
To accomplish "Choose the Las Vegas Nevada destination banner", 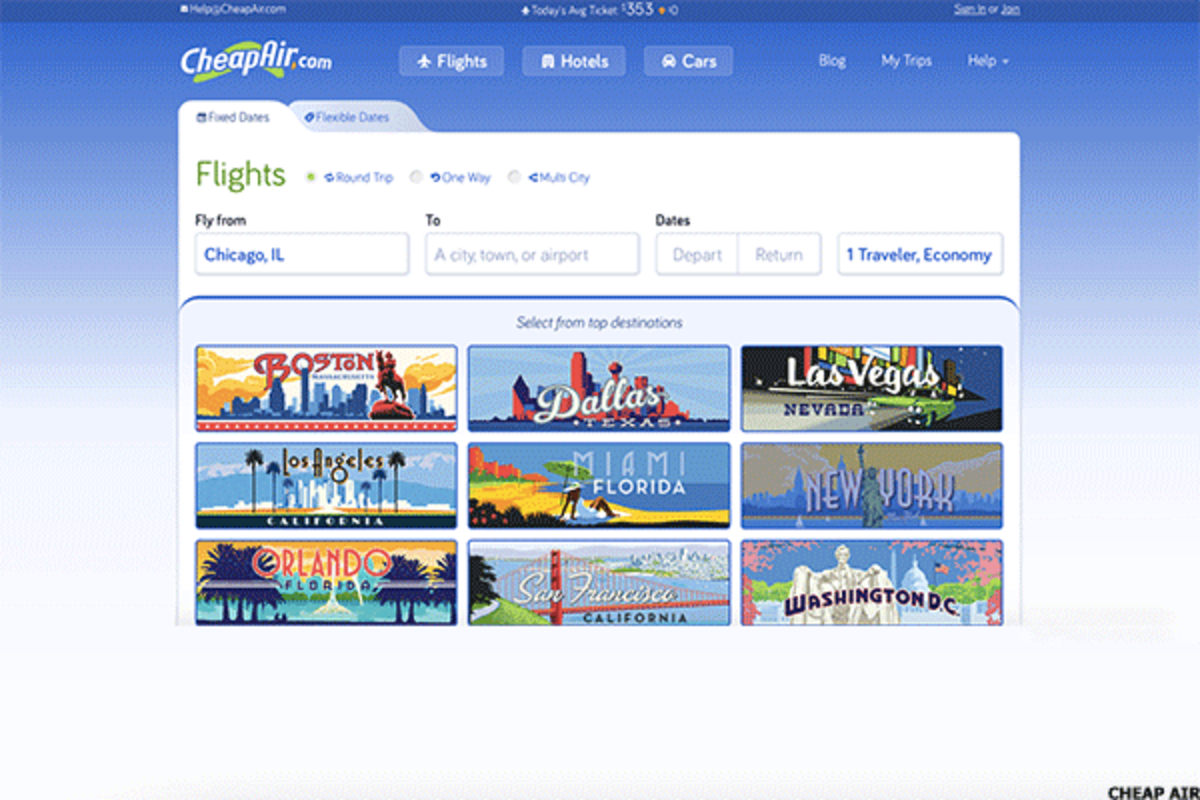I will click(871, 388).
